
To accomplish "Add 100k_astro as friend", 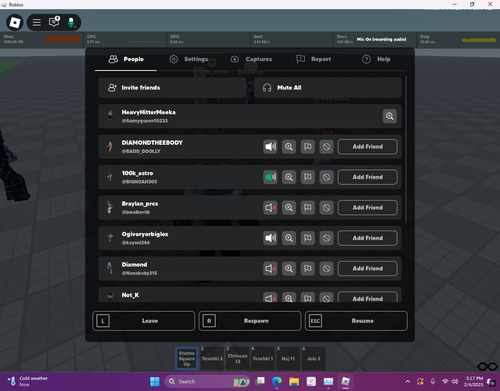I will click(368, 177).
